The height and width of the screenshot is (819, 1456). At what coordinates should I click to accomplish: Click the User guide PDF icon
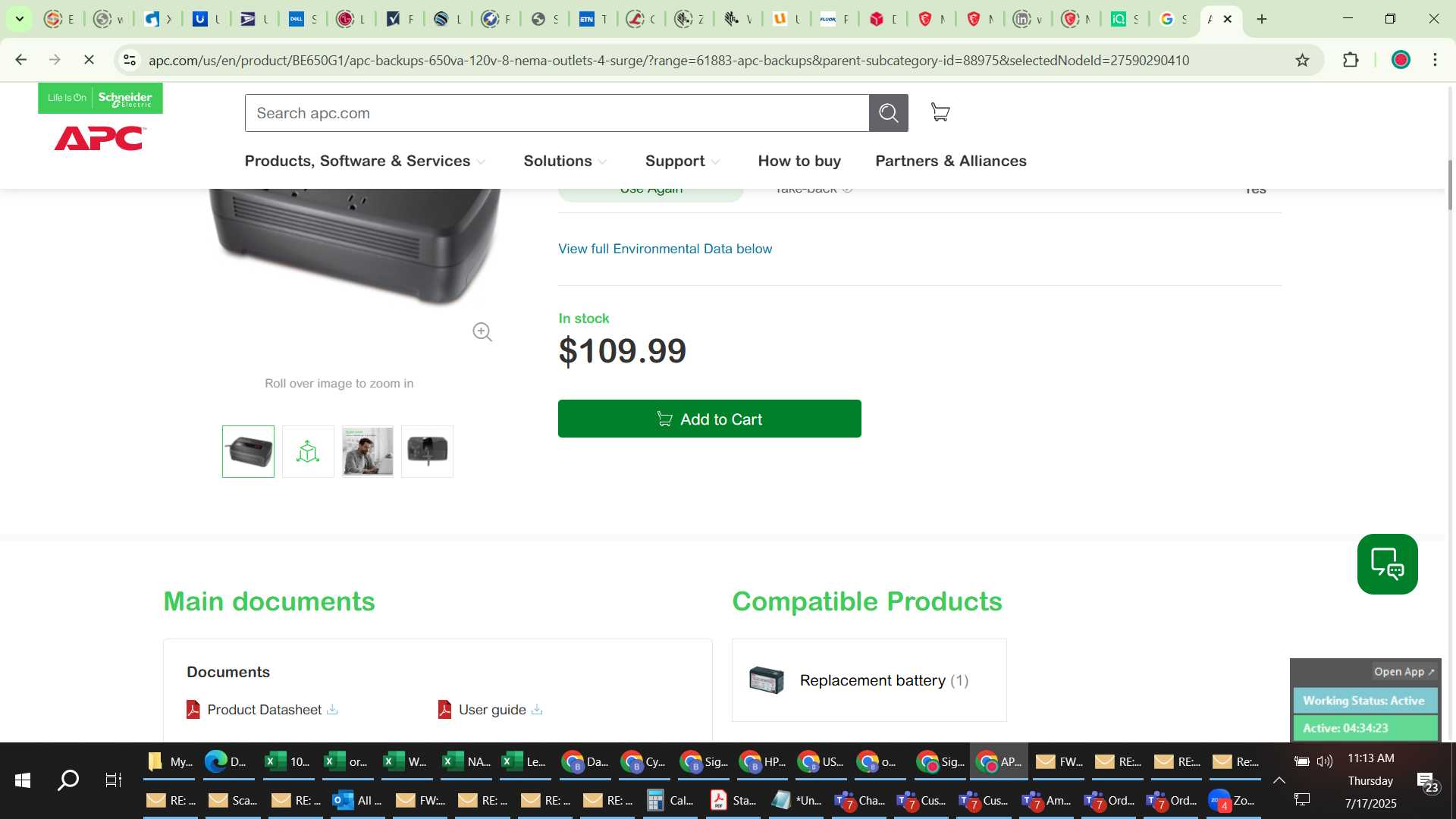(x=445, y=710)
